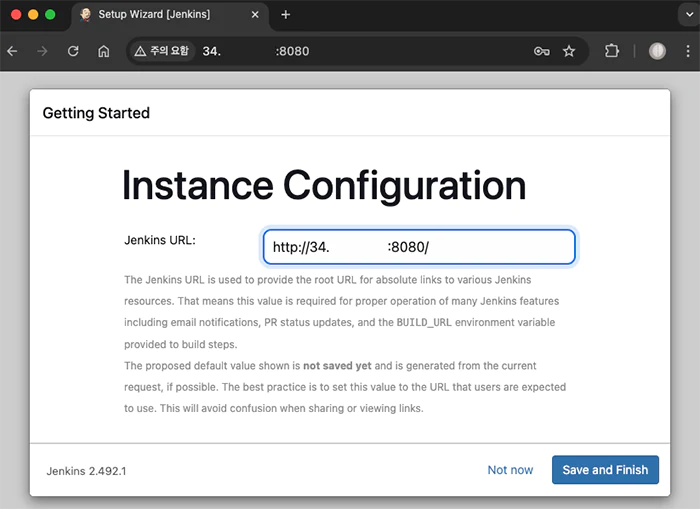Screen dimensions: 700x509
Task: Select the Setup Wizard [Jenkins] tab
Action: click(170, 15)
